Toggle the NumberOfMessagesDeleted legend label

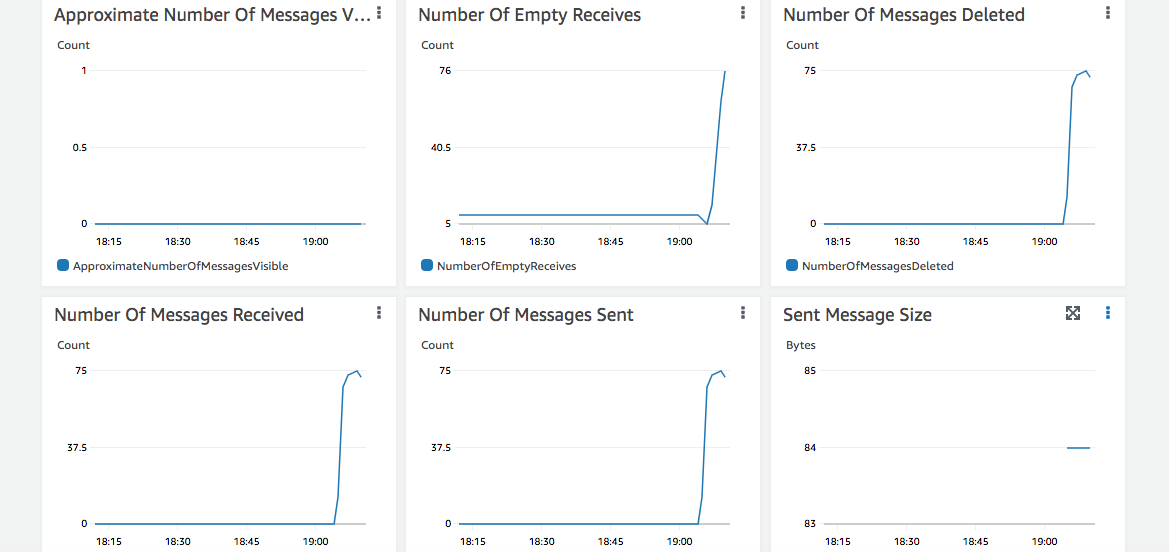pos(877,267)
